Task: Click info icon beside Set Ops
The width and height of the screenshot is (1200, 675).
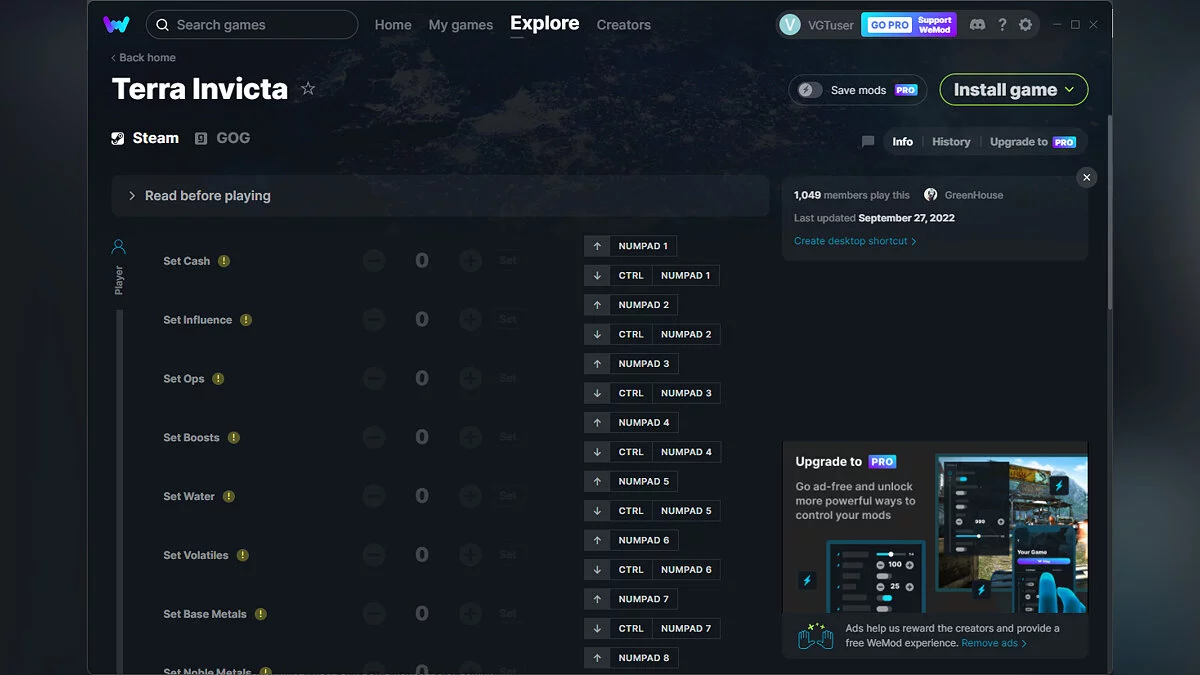Action: pyautogui.click(x=218, y=379)
